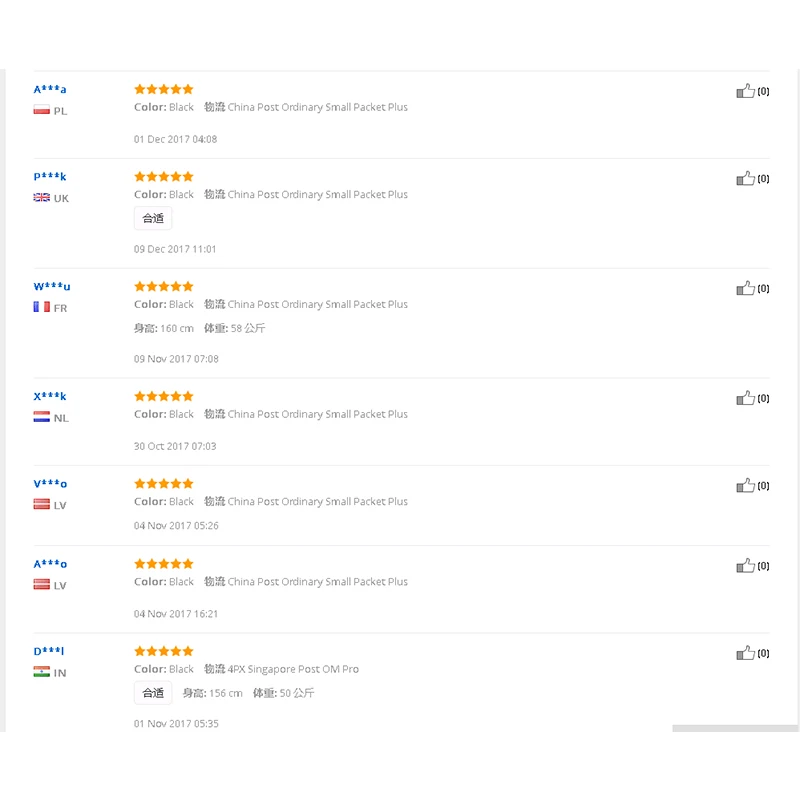Click the India flag beside D***l

coord(41,673)
